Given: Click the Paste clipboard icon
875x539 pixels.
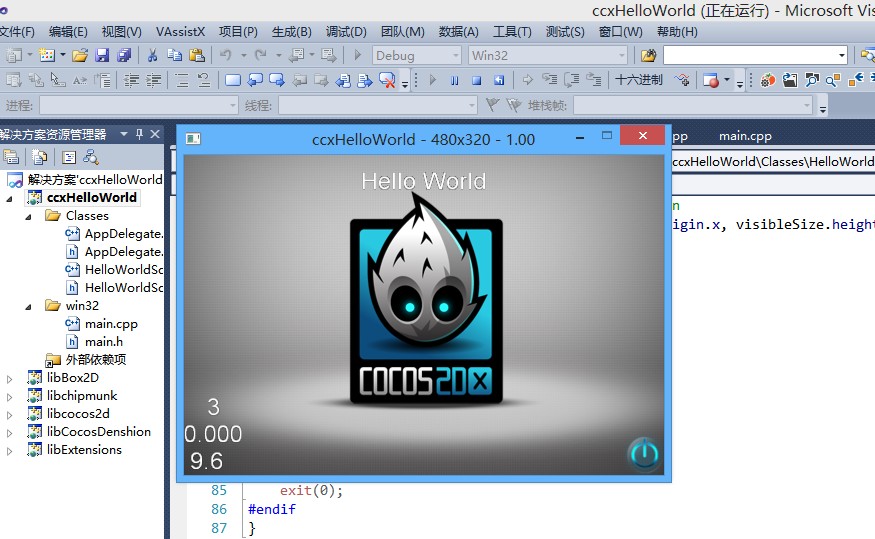Looking at the screenshot, I should coord(196,55).
